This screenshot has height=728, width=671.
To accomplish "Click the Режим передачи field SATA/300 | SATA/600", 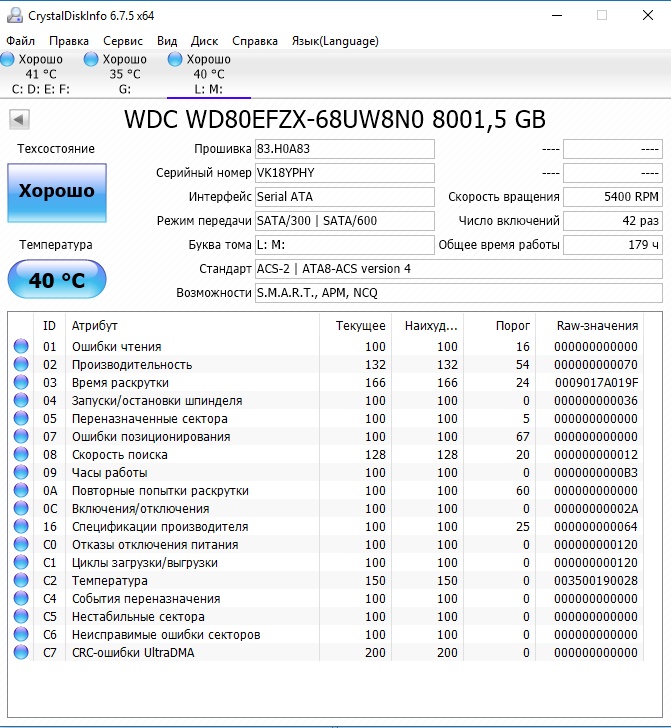I will click(345, 221).
